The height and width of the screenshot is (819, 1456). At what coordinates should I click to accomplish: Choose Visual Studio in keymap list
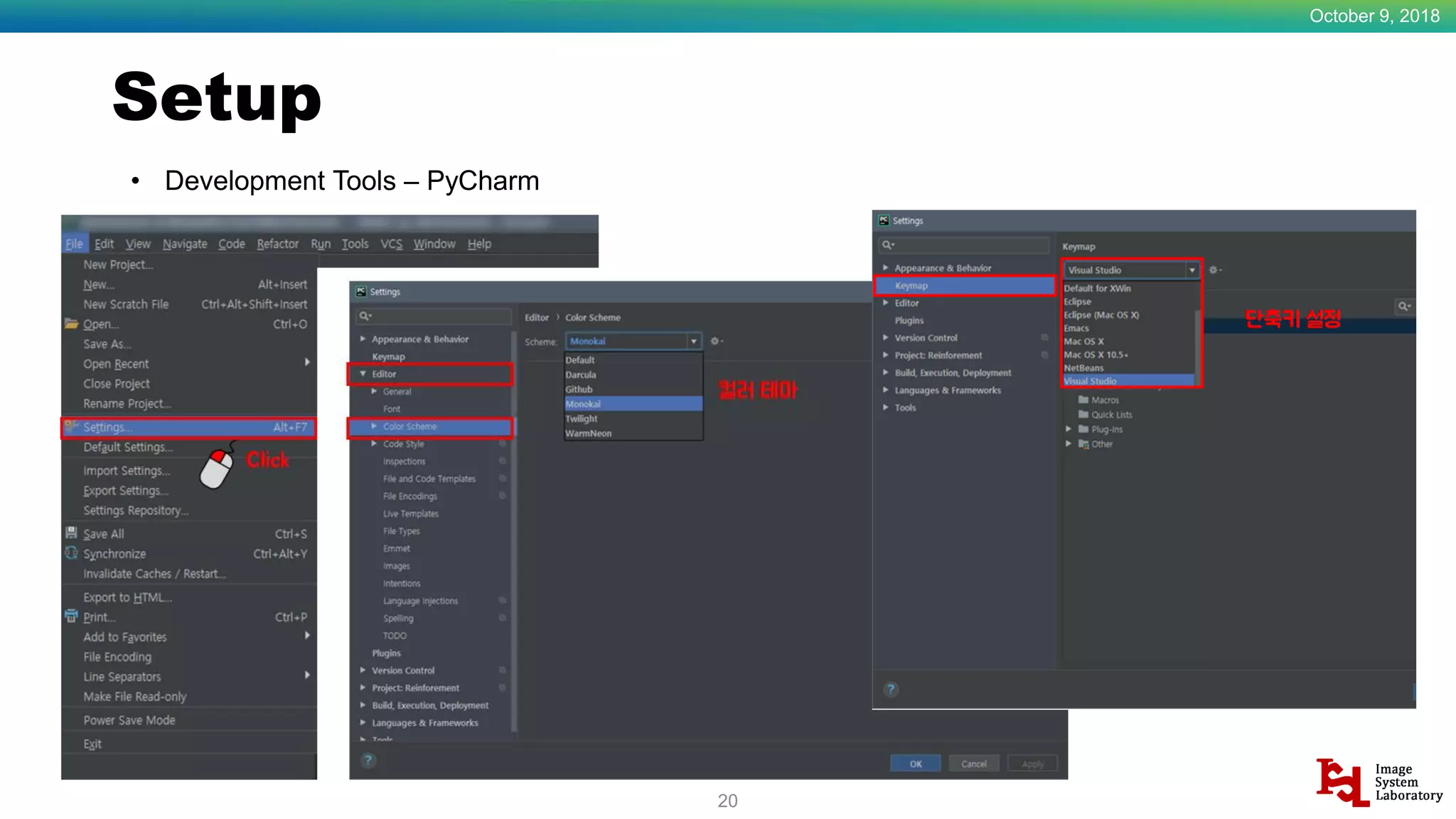coord(1128,381)
